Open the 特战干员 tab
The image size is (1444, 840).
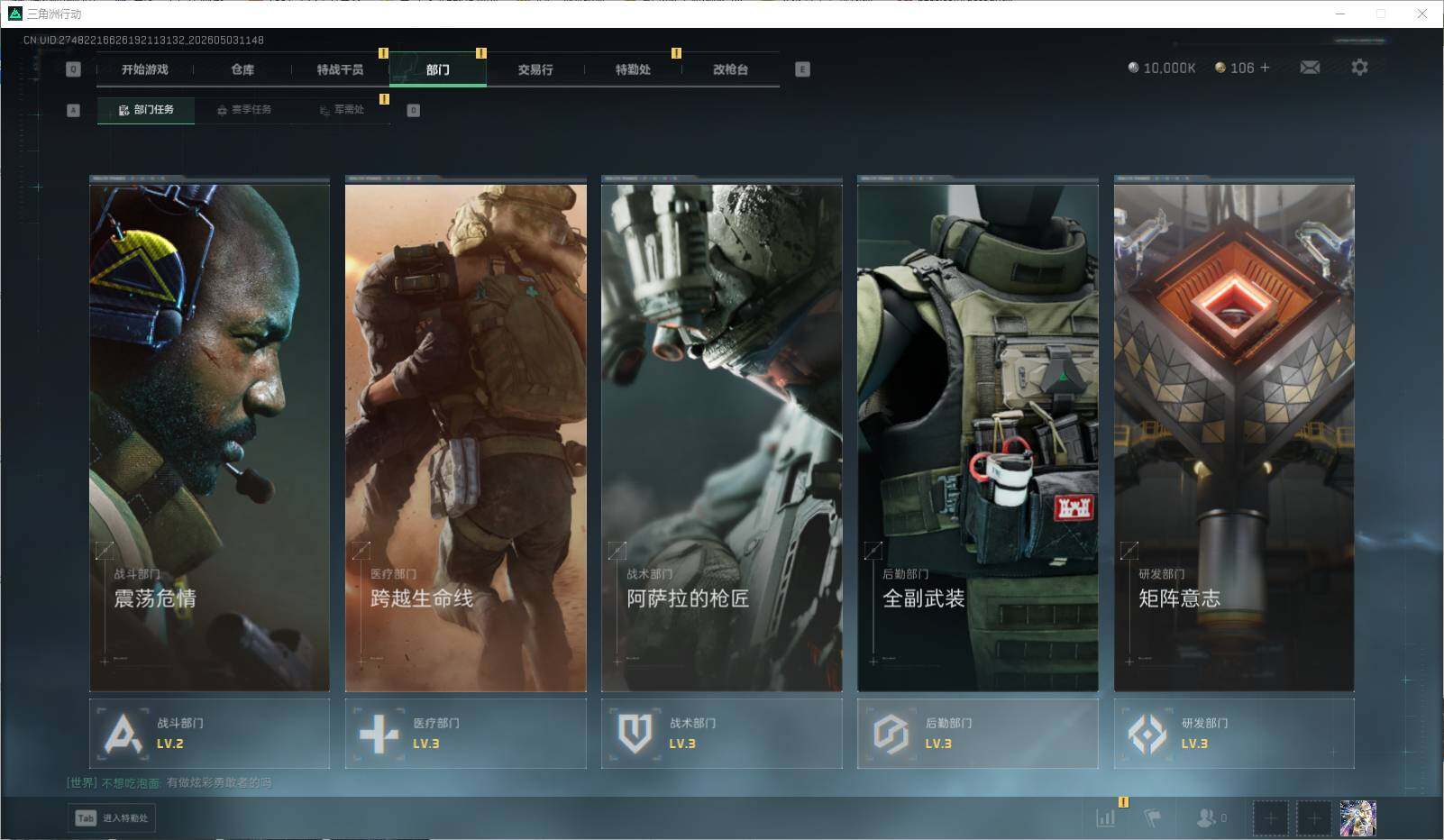tap(340, 69)
